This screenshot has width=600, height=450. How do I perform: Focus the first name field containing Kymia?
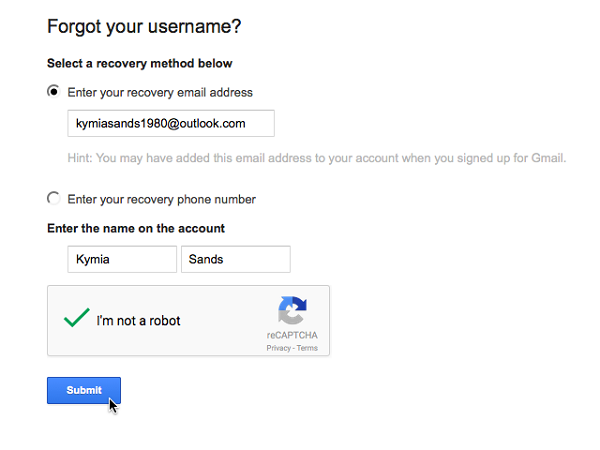[x=122, y=259]
